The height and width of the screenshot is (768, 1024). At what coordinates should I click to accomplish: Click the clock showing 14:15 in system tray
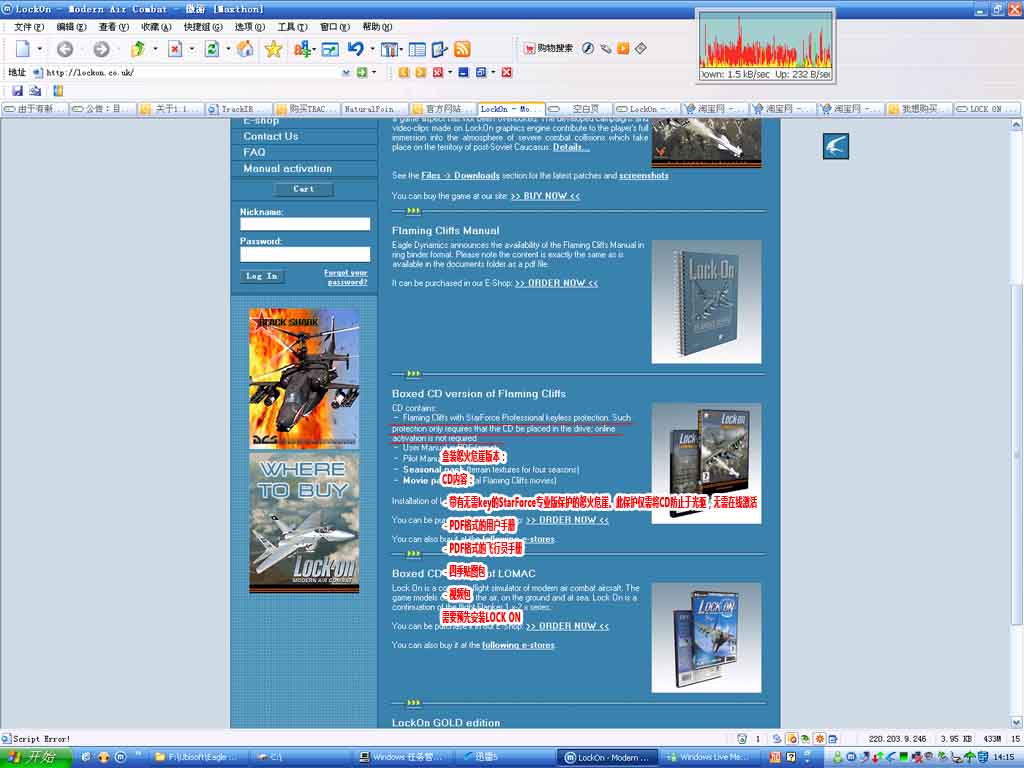tap(1003, 758)
